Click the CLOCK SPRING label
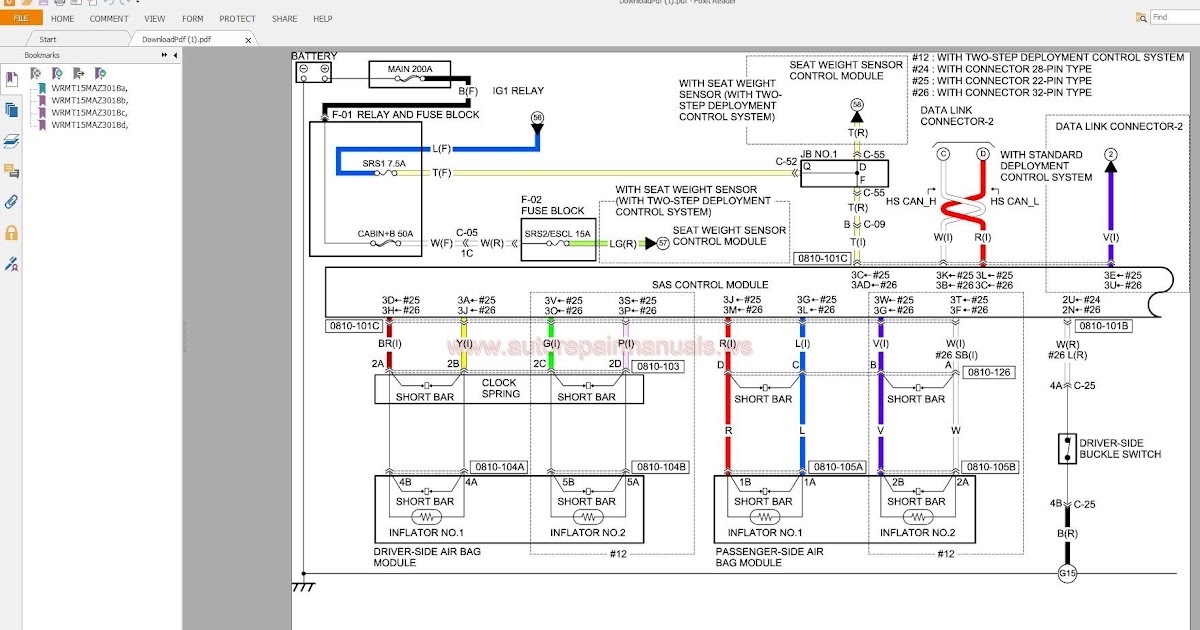The height and width of the screenshot is (630, 1200). [x=500, y=388]
